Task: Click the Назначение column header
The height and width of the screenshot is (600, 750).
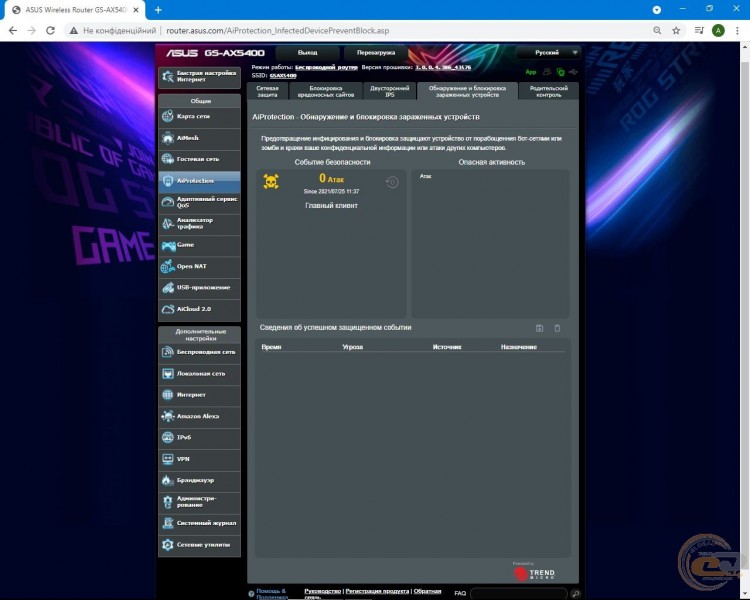Action: point(518,347)
